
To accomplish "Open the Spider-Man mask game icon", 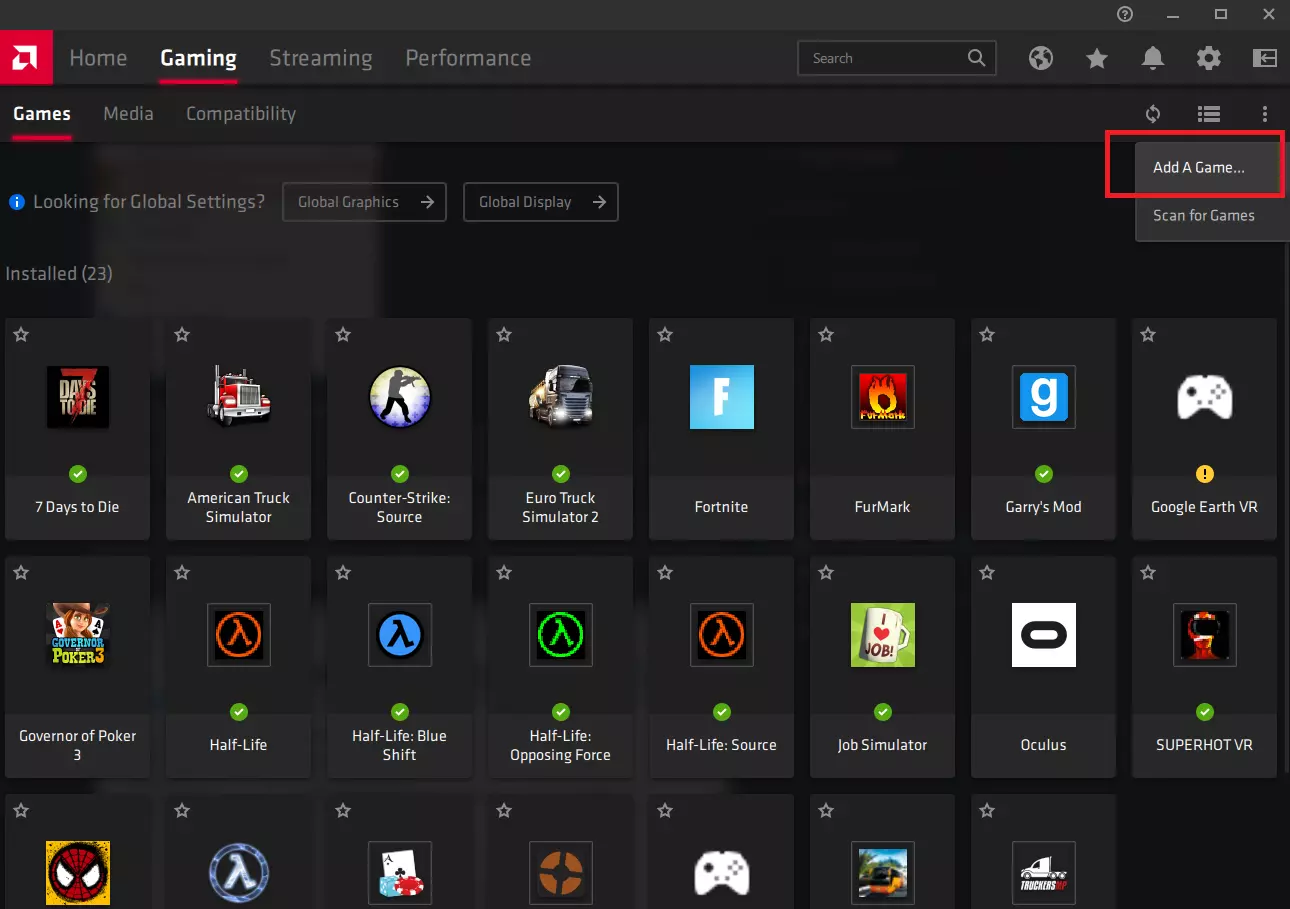I will coord(78,873).
